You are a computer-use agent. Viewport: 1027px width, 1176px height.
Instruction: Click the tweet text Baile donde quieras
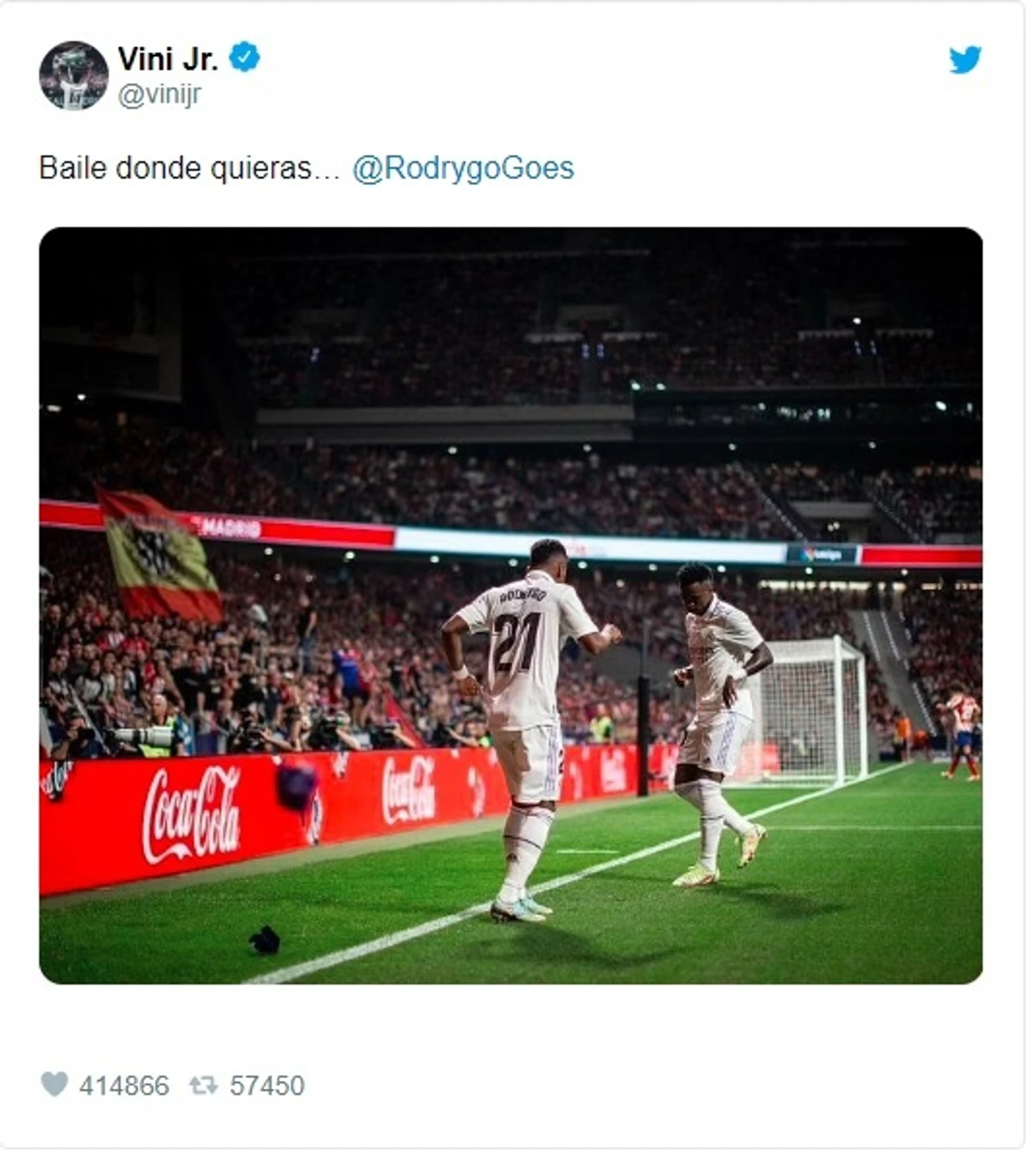coord(189,168)
